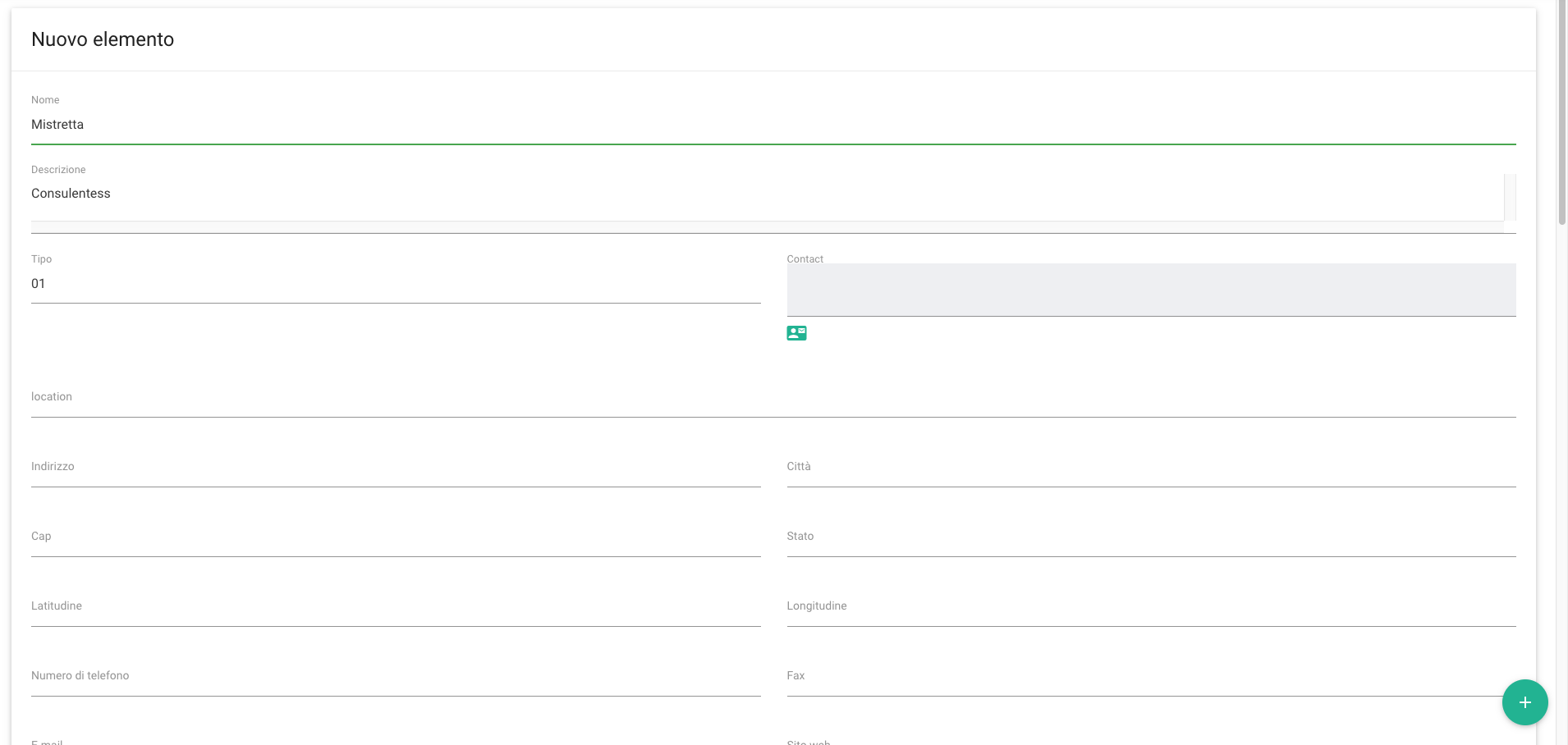Click the Nome field containing Mistretta
This screenshot has height=745, width=1568.
772,125
